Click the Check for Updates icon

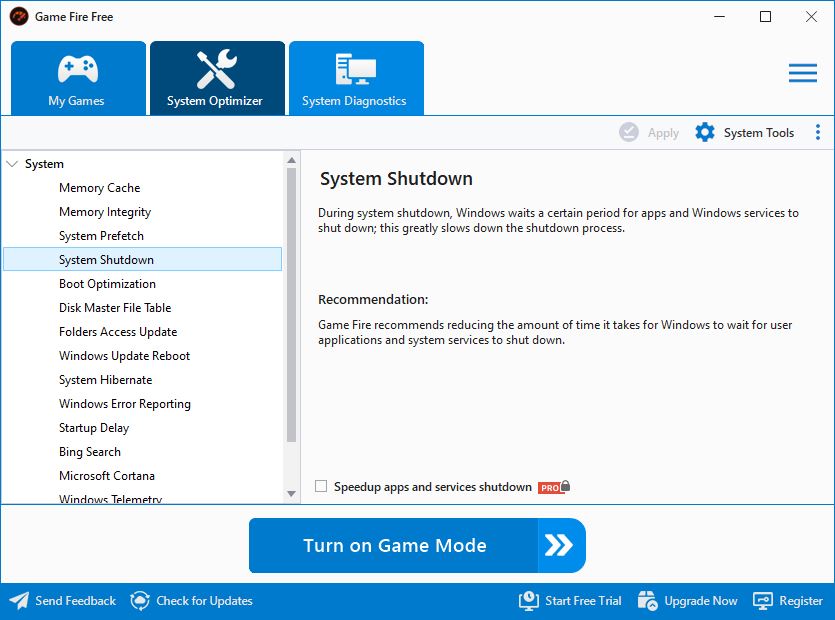(x=140, y=601)
